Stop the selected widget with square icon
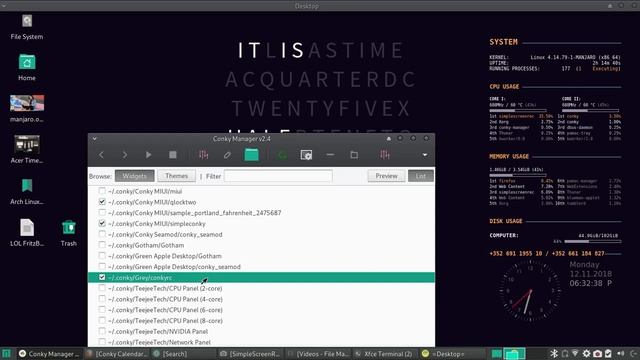 (173, 155)
